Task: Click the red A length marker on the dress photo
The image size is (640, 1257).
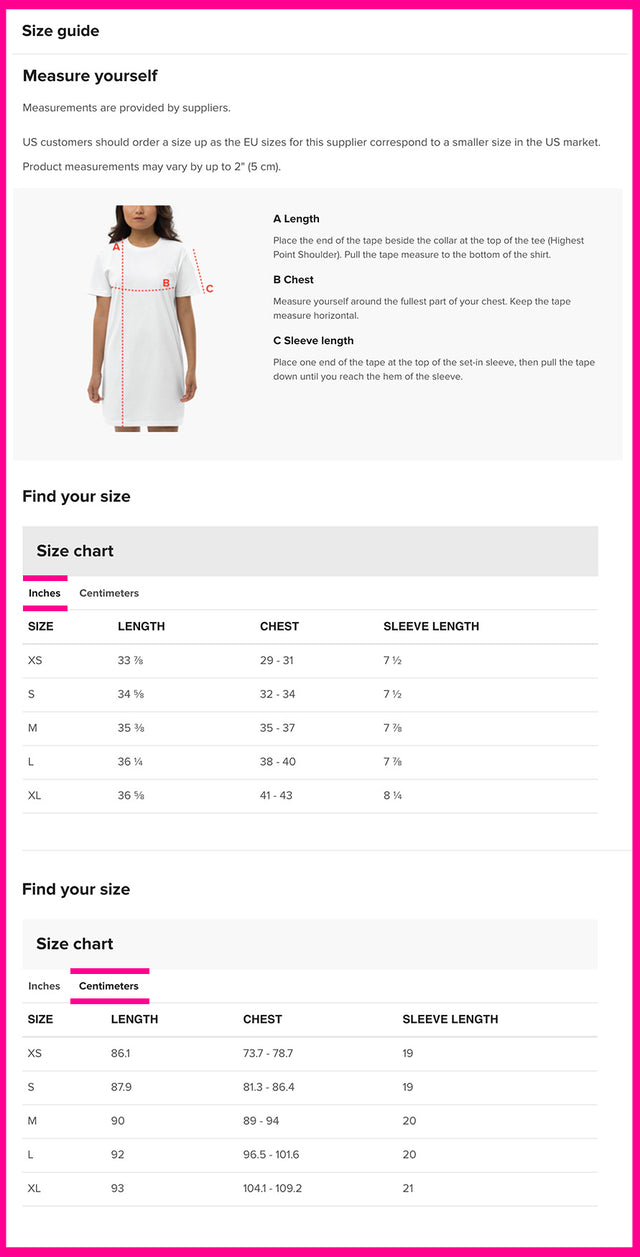Action: point(116,246)
